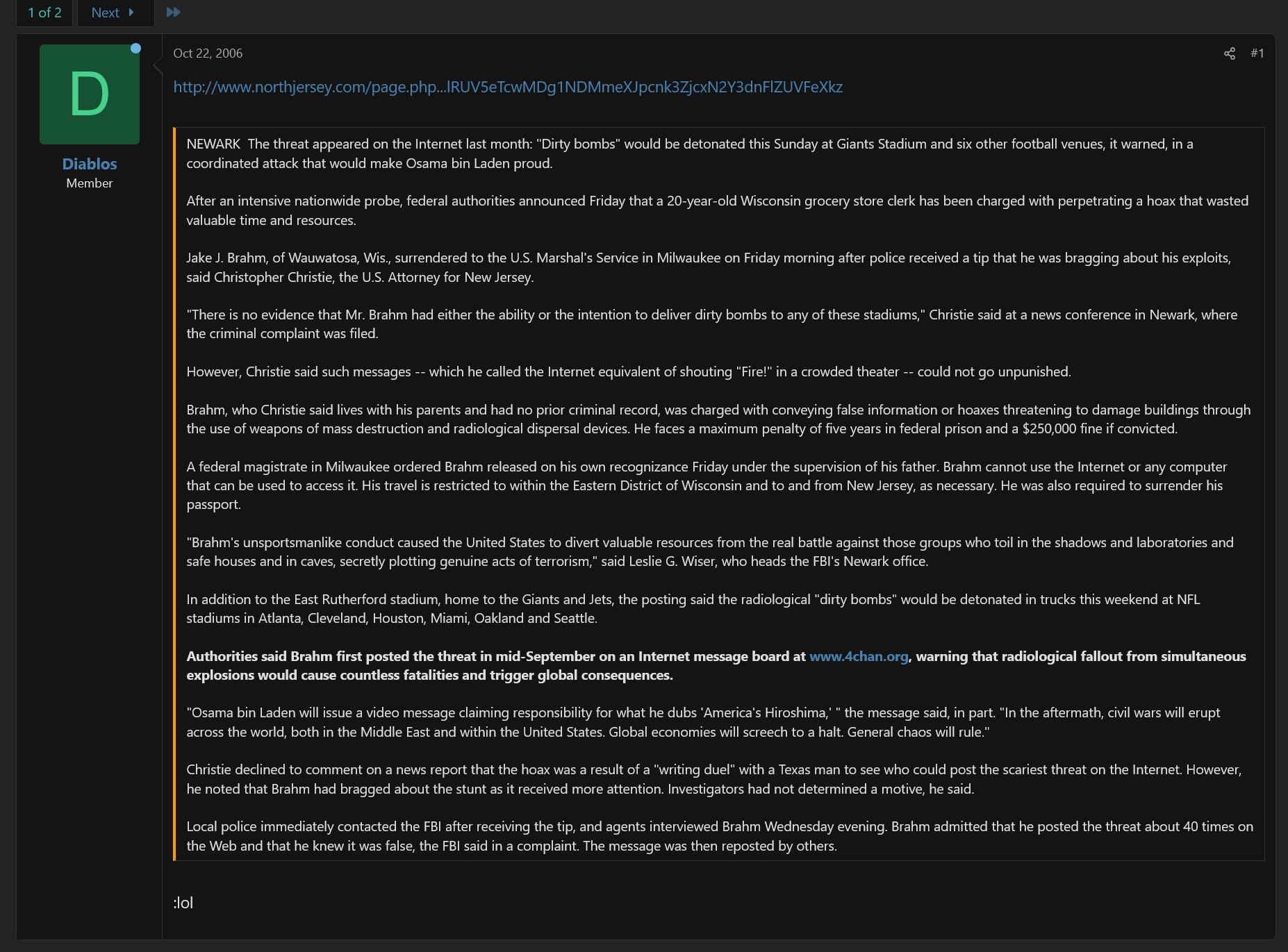Click the ':lol' text below the quote
Screen dimensions: 1288x952
click(183, 903)
